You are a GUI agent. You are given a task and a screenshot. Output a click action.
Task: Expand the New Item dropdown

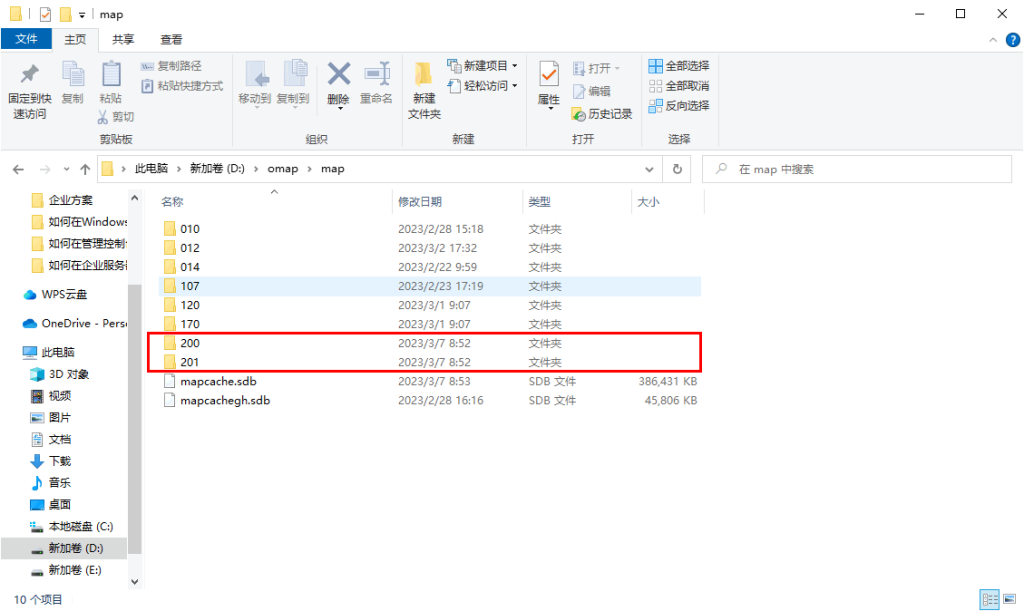[x=483, y=66]
